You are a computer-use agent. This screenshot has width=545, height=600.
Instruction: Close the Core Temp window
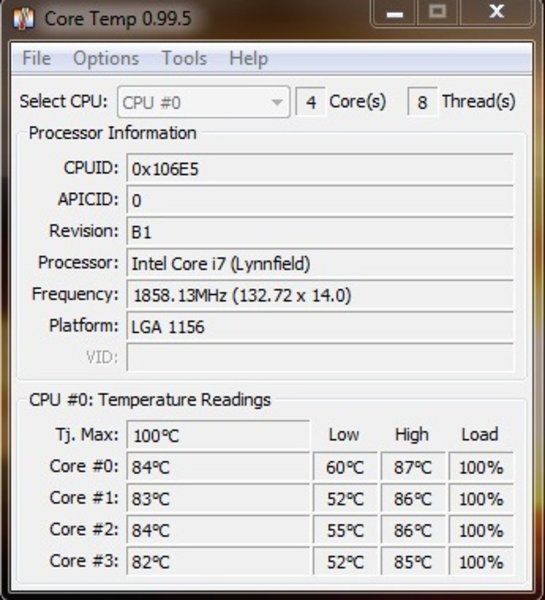[496, 12]
